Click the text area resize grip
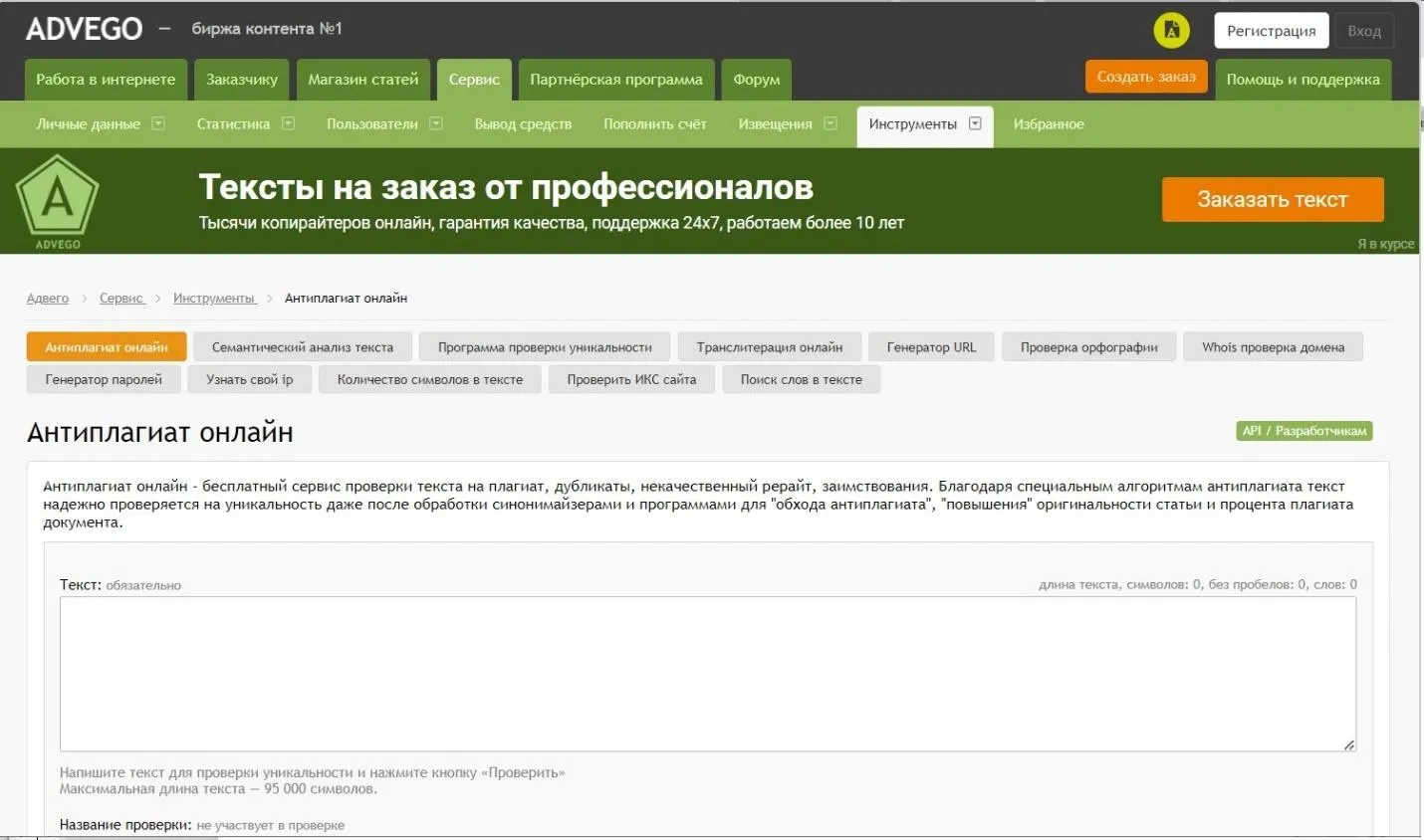The width and height of the screenshot is (1424, 840). point(1348,744)
